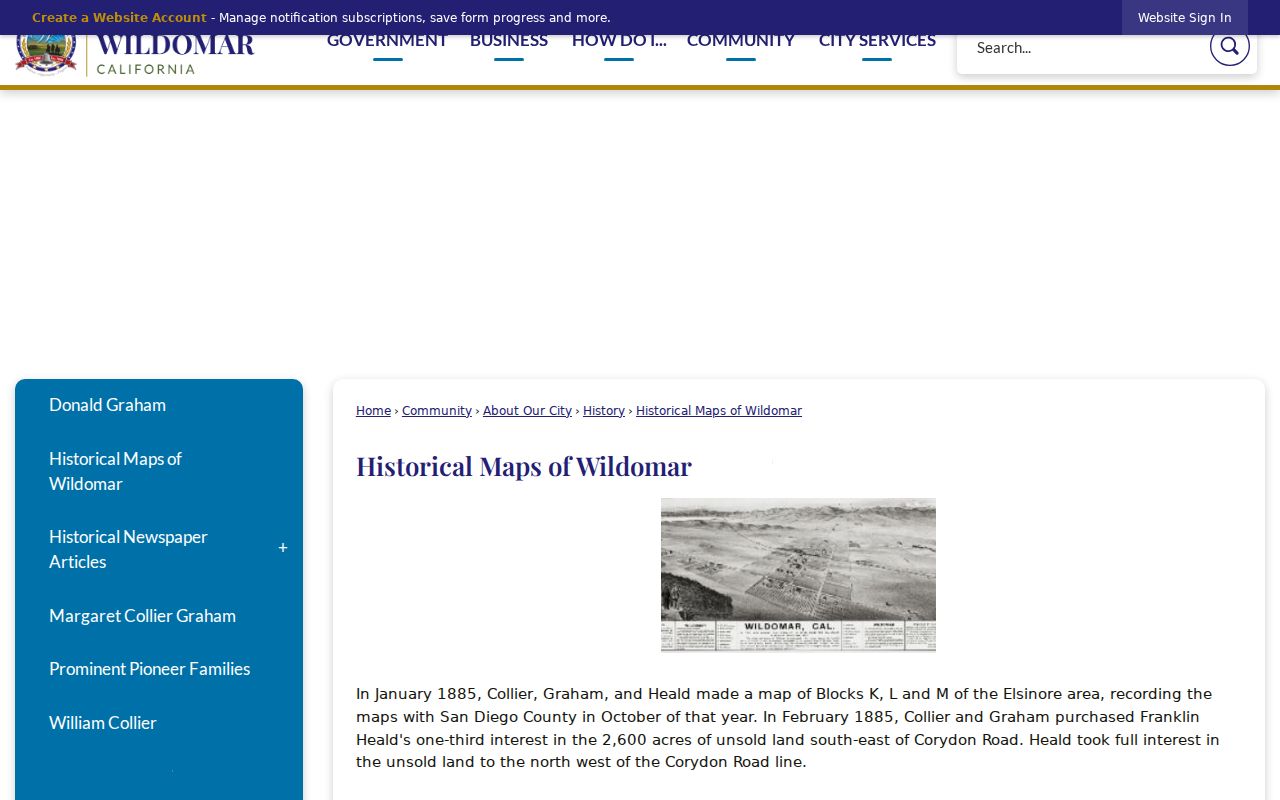Click the Historical Maps of Wildomar heading

pos(524,467)
